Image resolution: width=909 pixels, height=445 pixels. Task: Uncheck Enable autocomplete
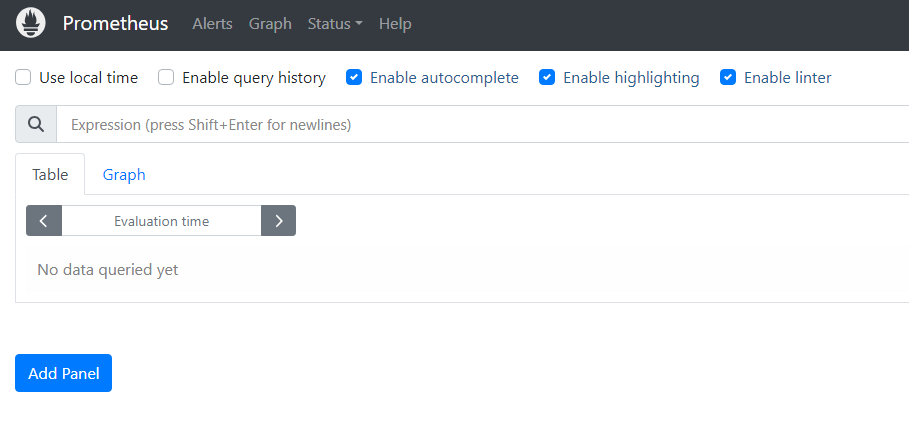[x=354, y=77]
